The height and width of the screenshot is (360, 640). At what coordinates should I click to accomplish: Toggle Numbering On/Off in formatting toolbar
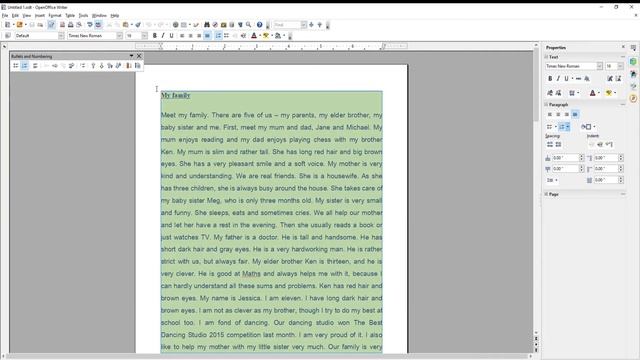[x=218, y=36]
